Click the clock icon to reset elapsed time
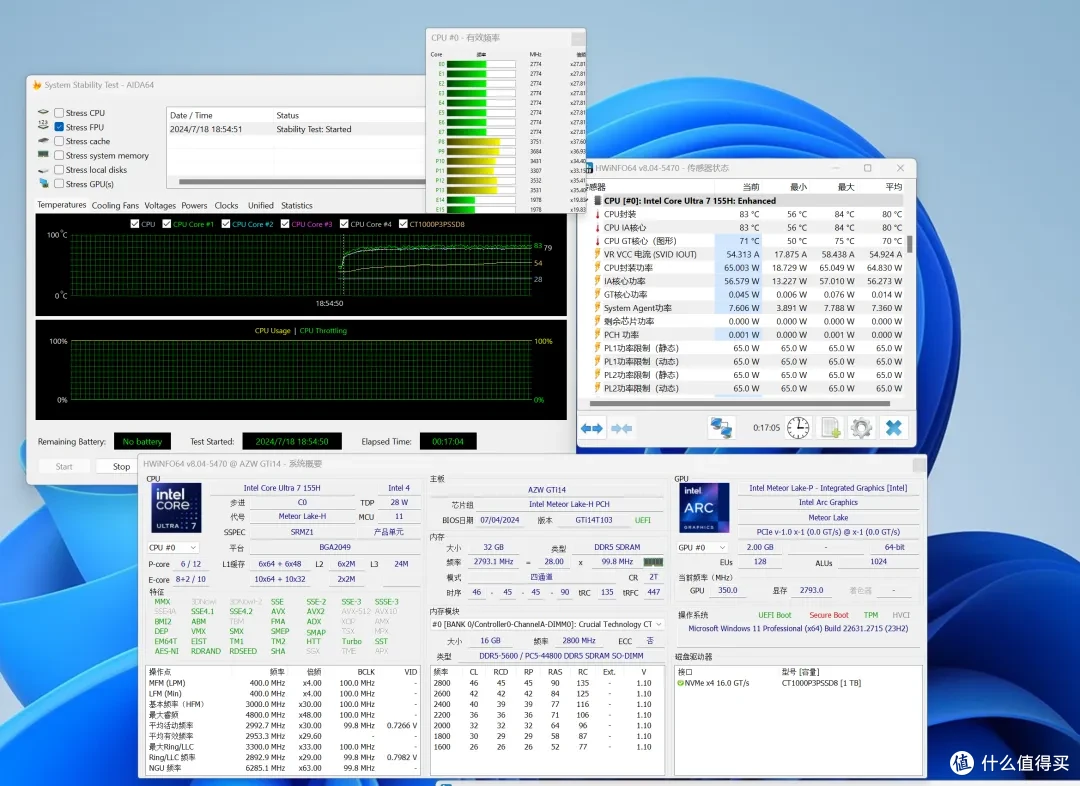 point(798,428)
